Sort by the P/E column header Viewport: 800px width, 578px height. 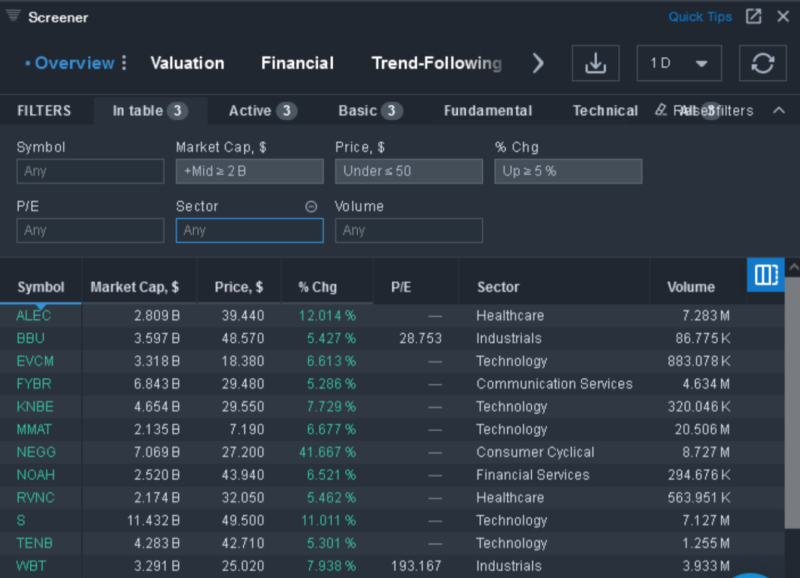point(401,287)
